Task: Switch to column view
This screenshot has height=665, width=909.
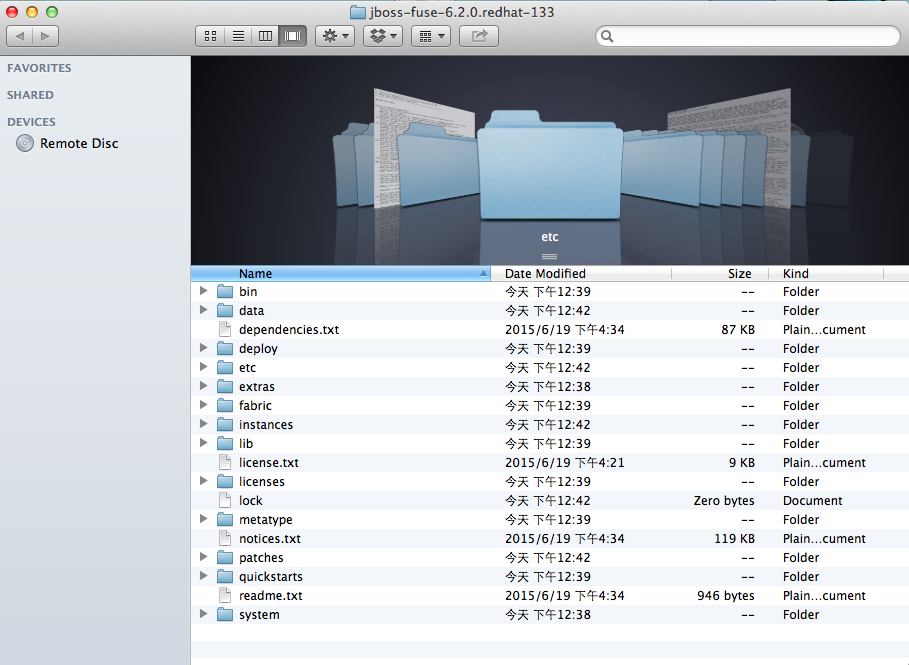Action: [x=265, y=36]
